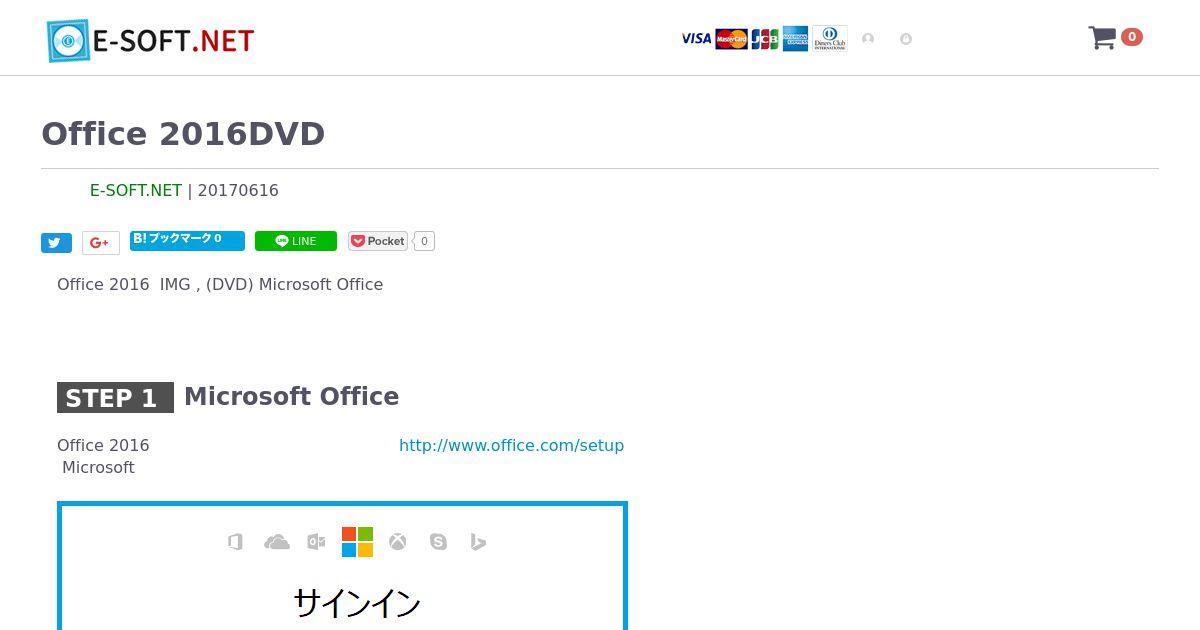Open the http://www.office.com/setup link
The width and height of the screenshot is (1200, 630).
pos(511,445)
